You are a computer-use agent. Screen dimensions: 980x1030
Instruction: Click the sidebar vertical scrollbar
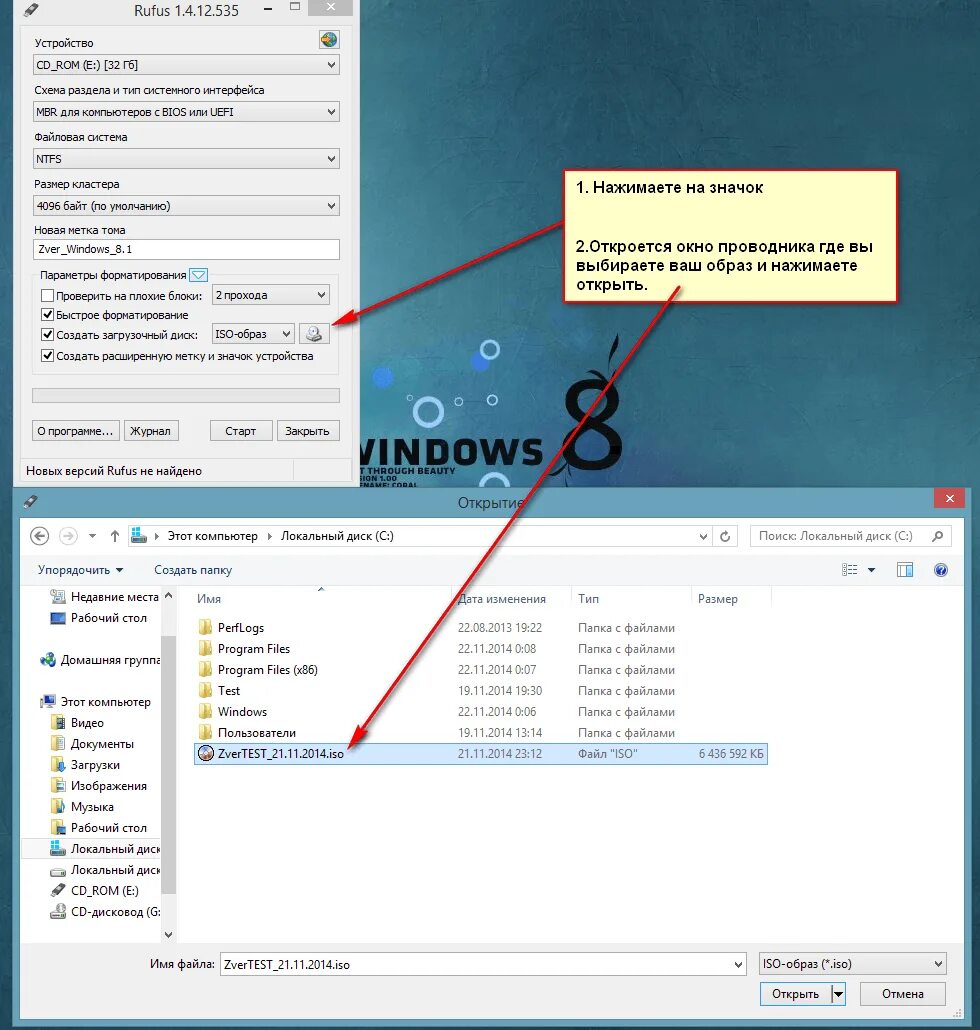click(168, 765)
